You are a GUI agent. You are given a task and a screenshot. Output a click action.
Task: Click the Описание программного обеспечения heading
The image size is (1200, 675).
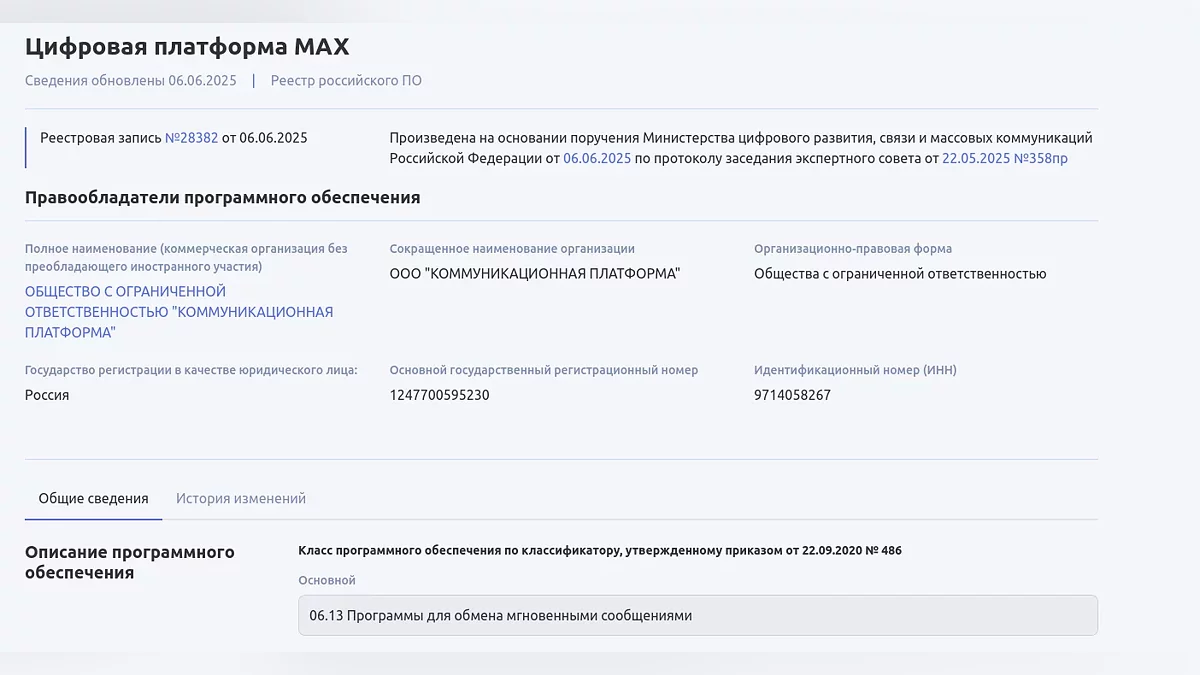pos(130,562)
